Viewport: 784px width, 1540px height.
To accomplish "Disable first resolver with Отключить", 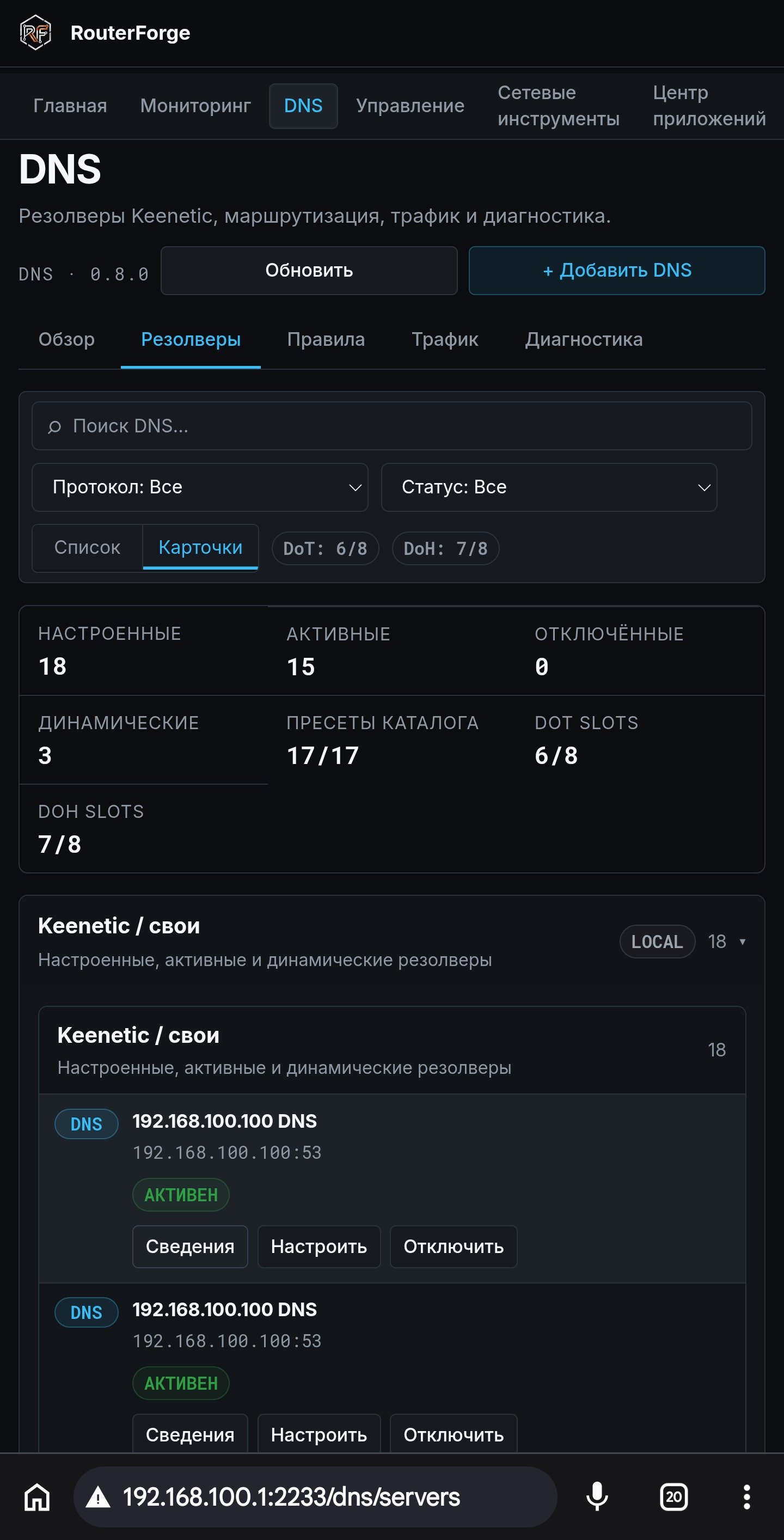I will 454,1246.
